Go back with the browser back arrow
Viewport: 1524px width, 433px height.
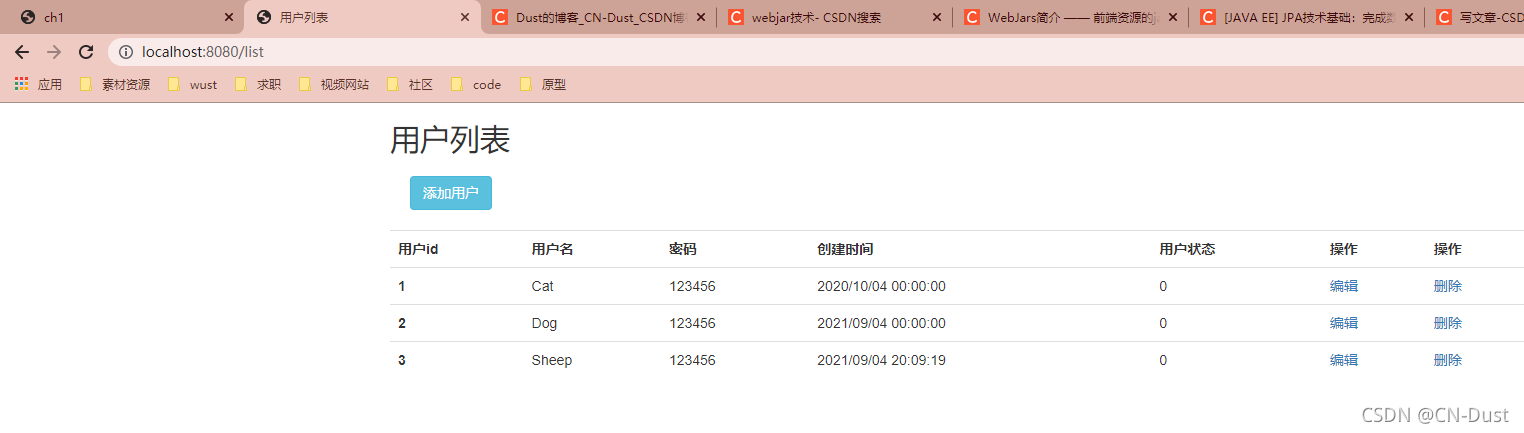[22, 52]
